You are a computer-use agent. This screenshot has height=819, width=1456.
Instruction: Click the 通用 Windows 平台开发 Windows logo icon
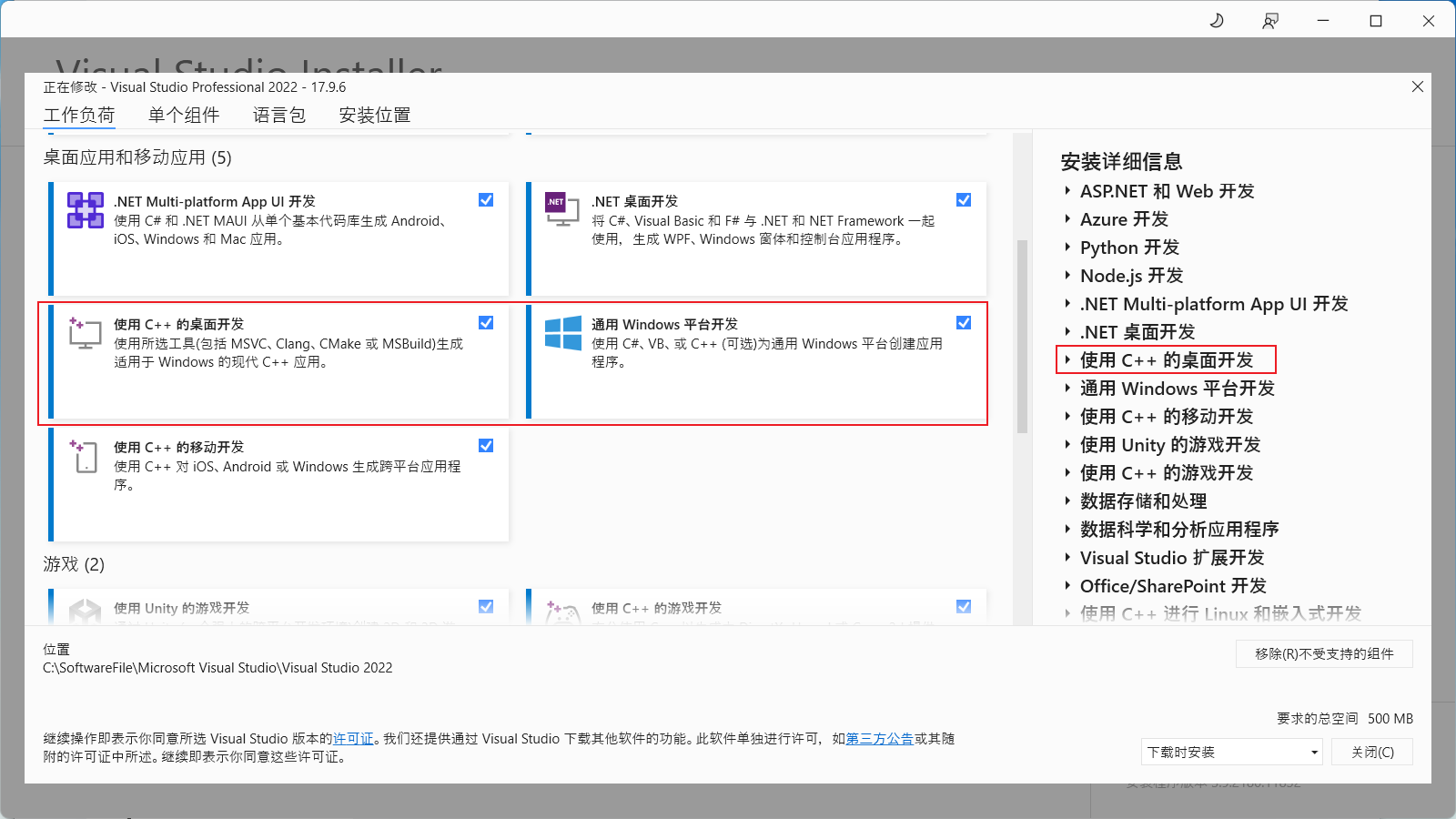562,333
